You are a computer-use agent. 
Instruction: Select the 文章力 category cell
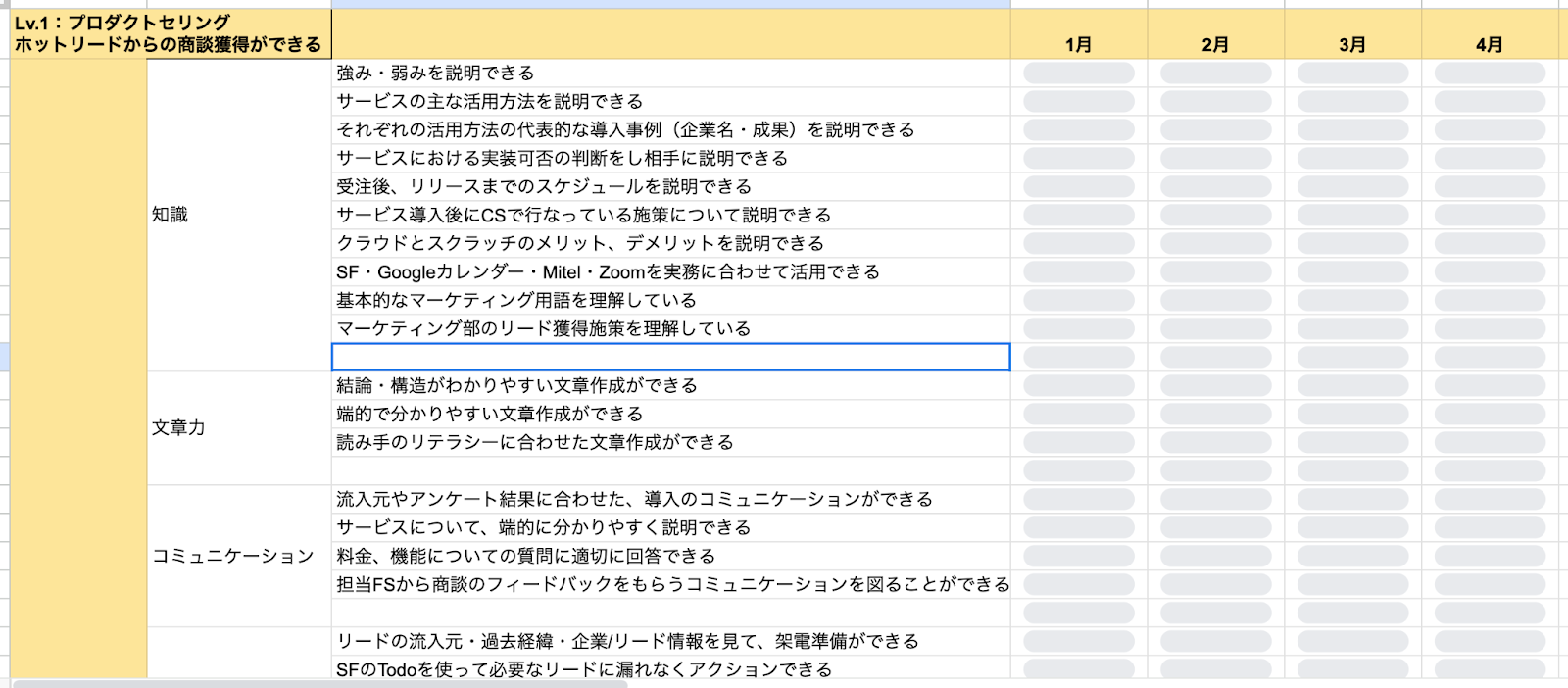click(239, 427)
